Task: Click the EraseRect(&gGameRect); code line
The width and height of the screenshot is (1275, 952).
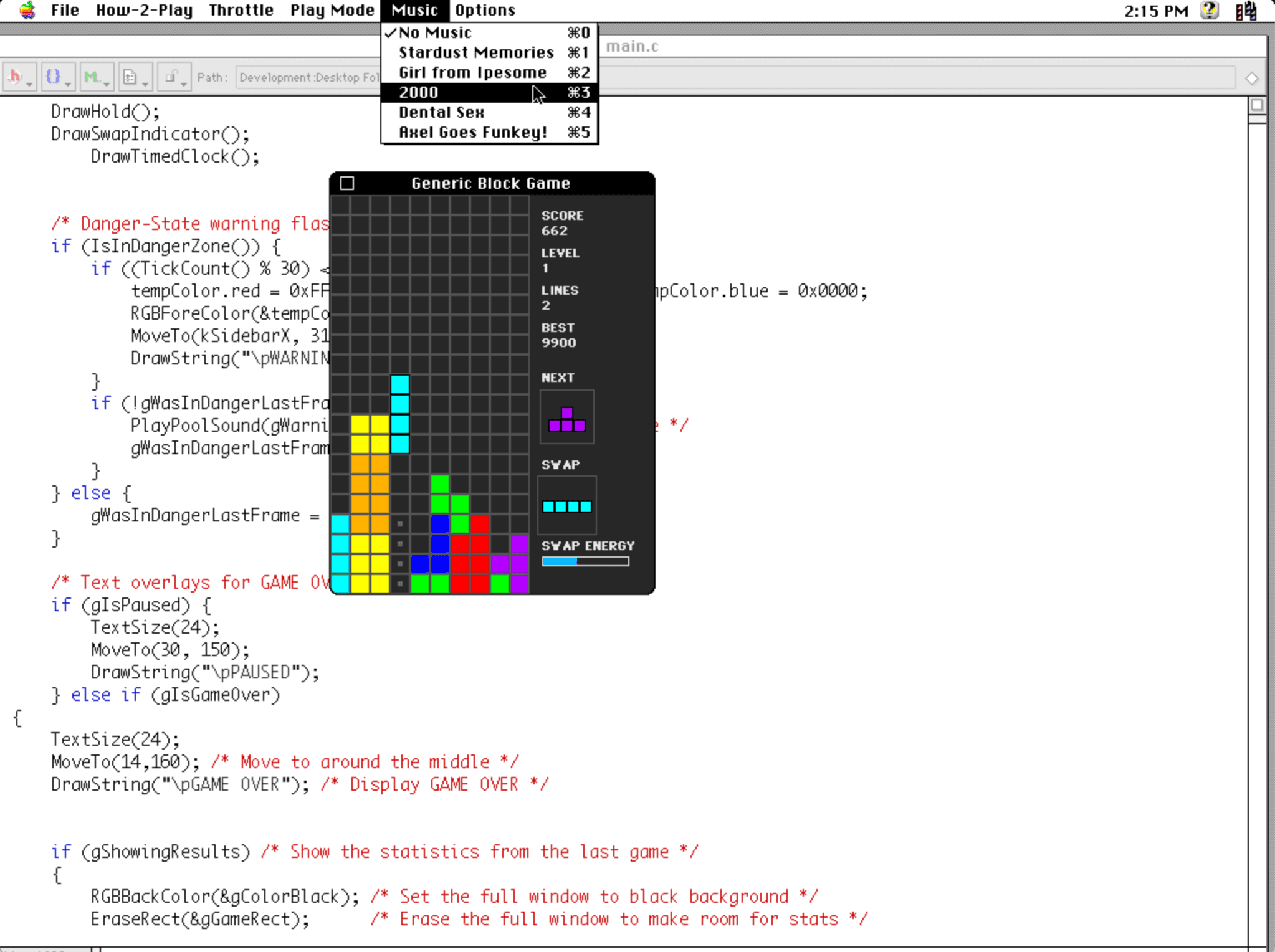Action: point(200,919)
